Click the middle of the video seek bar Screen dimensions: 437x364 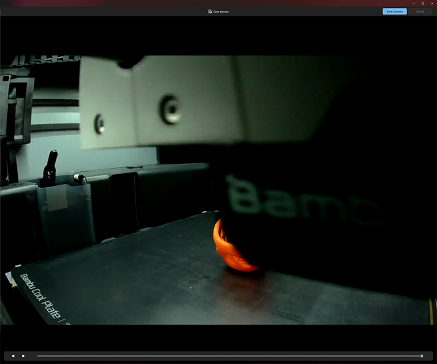pyautogui.click(x=229, y=356)
